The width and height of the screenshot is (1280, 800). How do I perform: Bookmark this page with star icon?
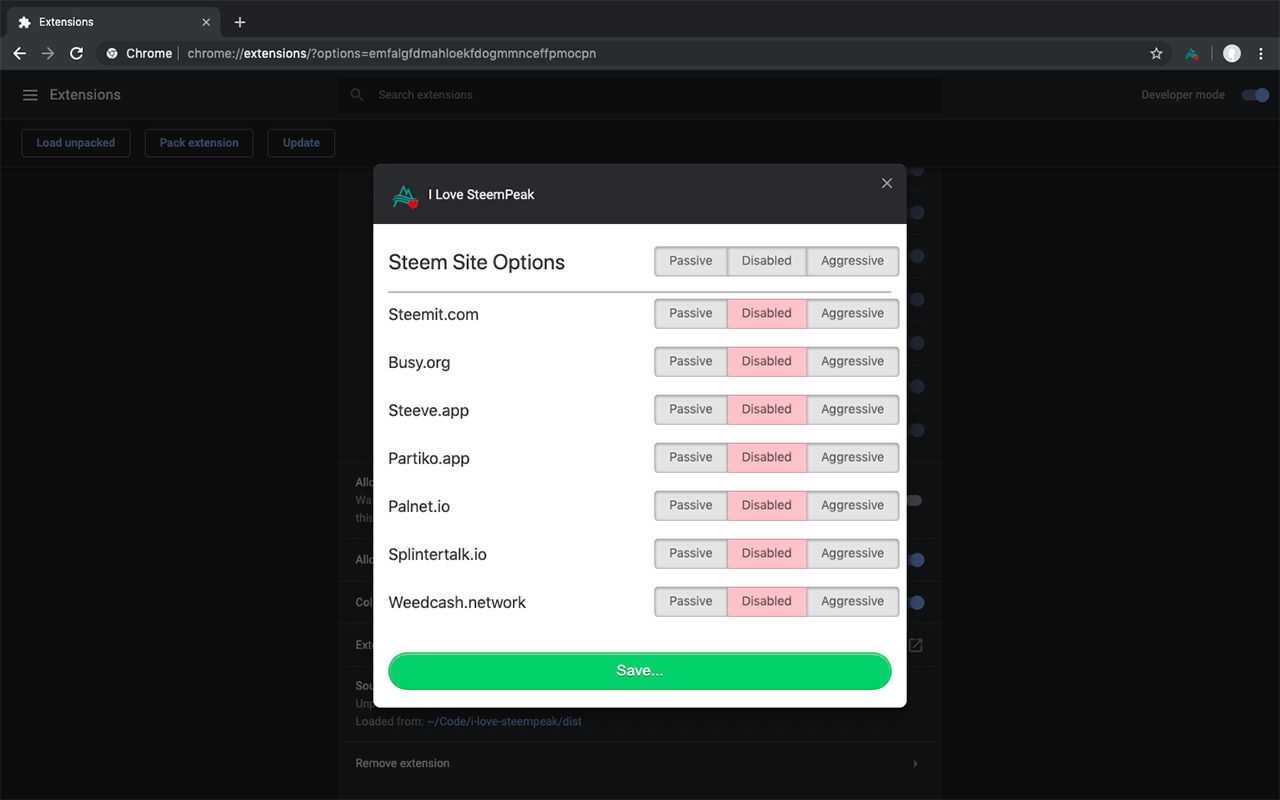1156,53
